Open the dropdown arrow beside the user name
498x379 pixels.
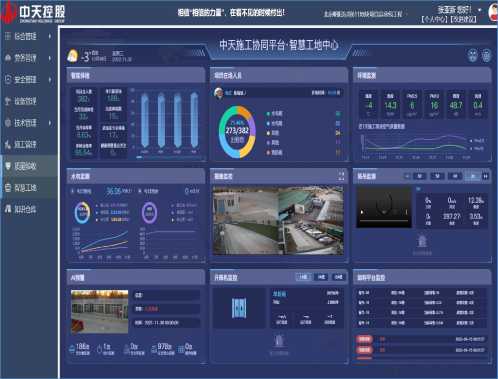point(480,10)
